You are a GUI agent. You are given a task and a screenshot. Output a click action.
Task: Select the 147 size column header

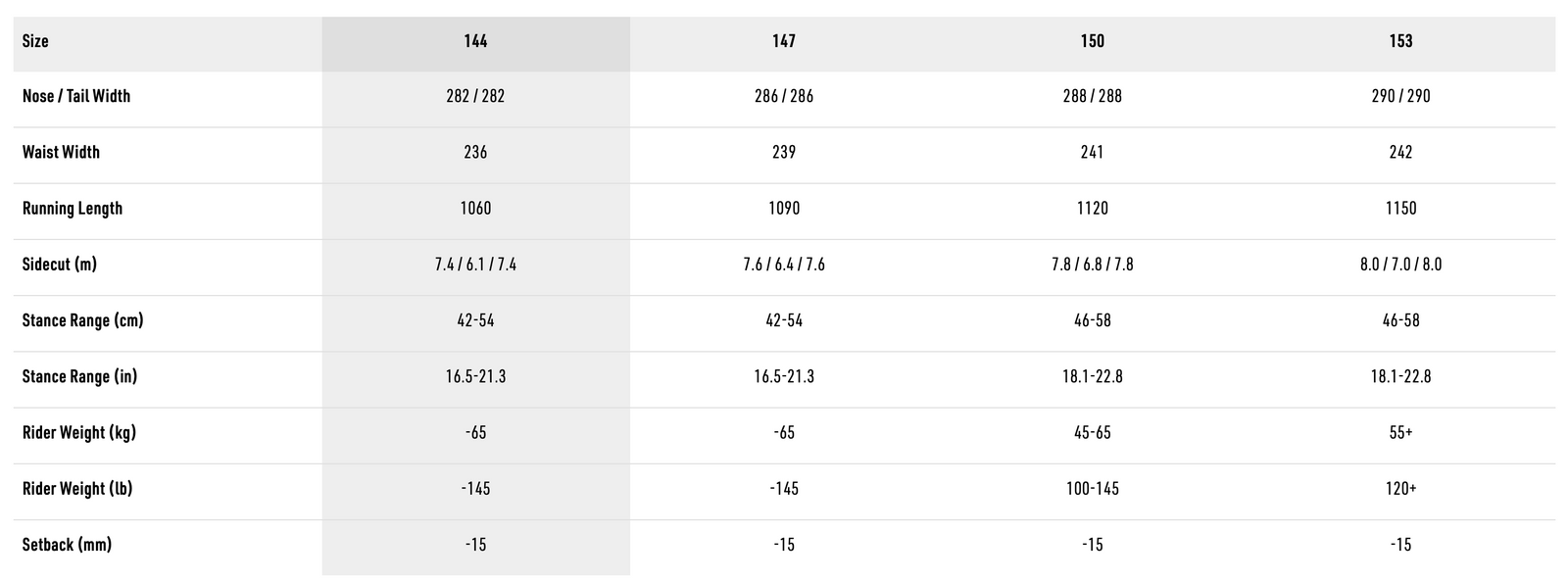tap(784, 41)
